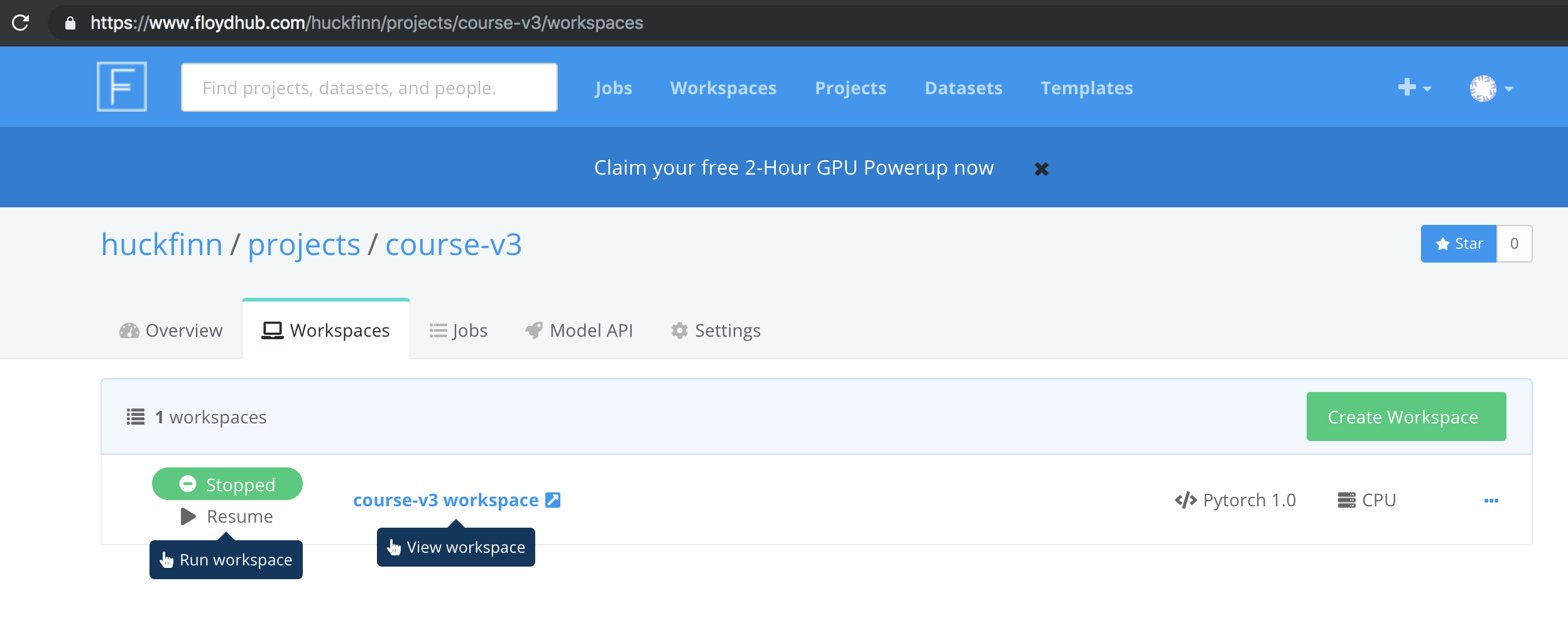The width and height of the screenshot is (1568, 642).
Task: Click the workspace list icon
Action: 136,417
